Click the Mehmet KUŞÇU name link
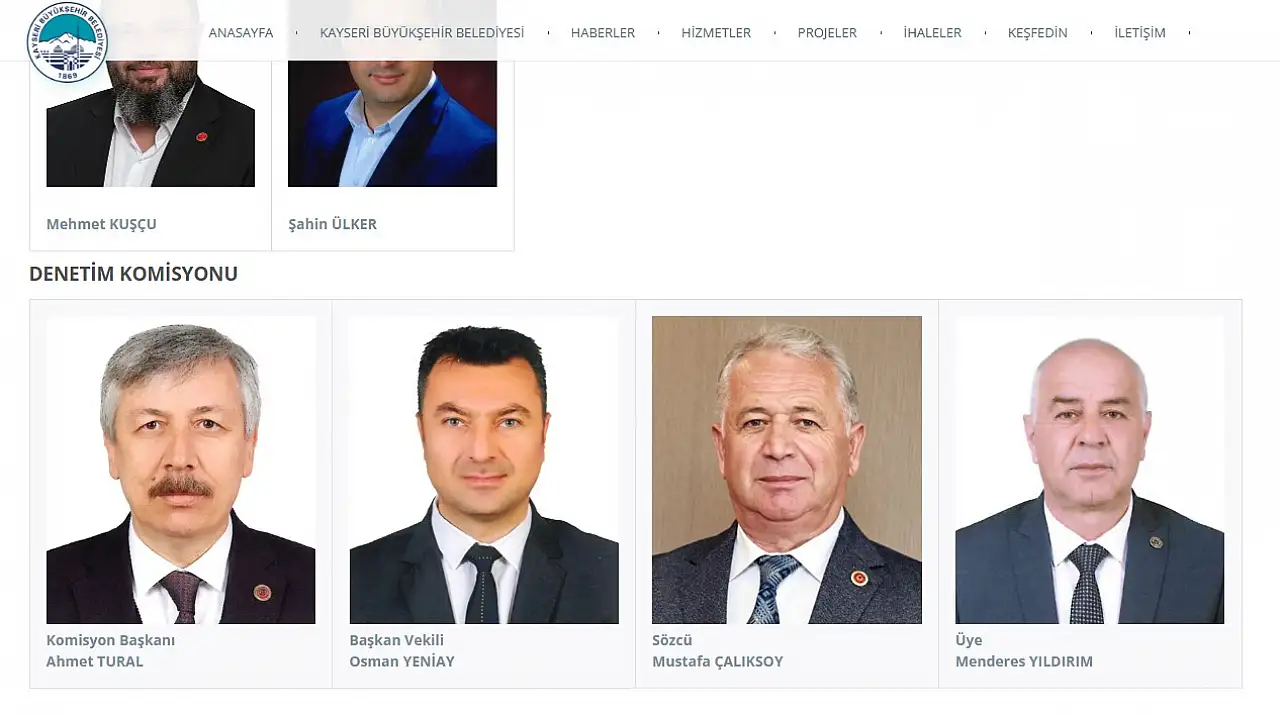The width and height of the screenshot is (1280, 715). [x=101, y=224]
